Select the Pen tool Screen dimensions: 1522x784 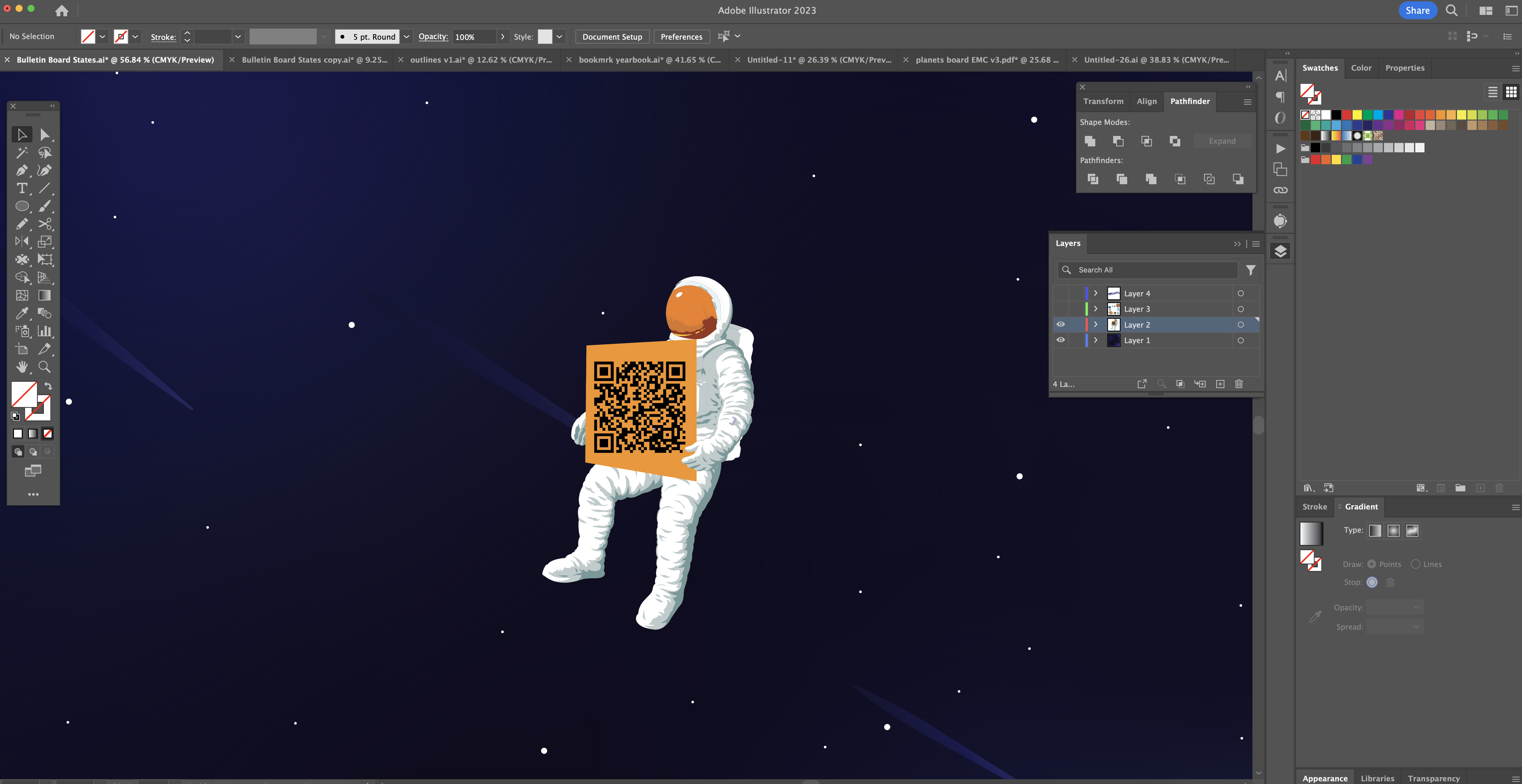tap(22, 171)
